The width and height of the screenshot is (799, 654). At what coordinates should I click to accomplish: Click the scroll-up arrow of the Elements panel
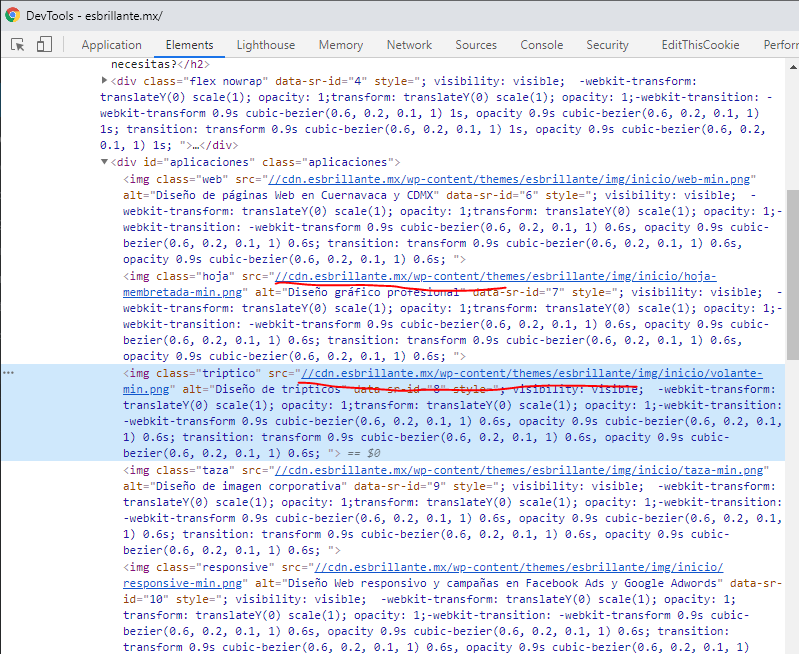point(793,67)
